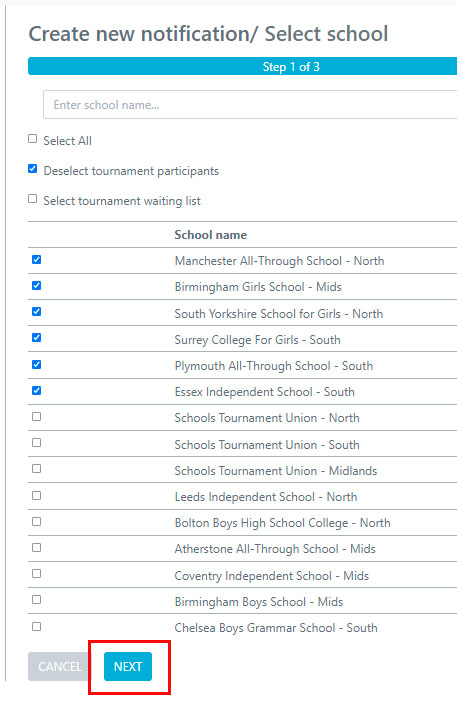This screenshot has height=720, width=457.
Task: Deselect South Yorkshire School for Girls checkbox
Action: (x=37, y=311)
